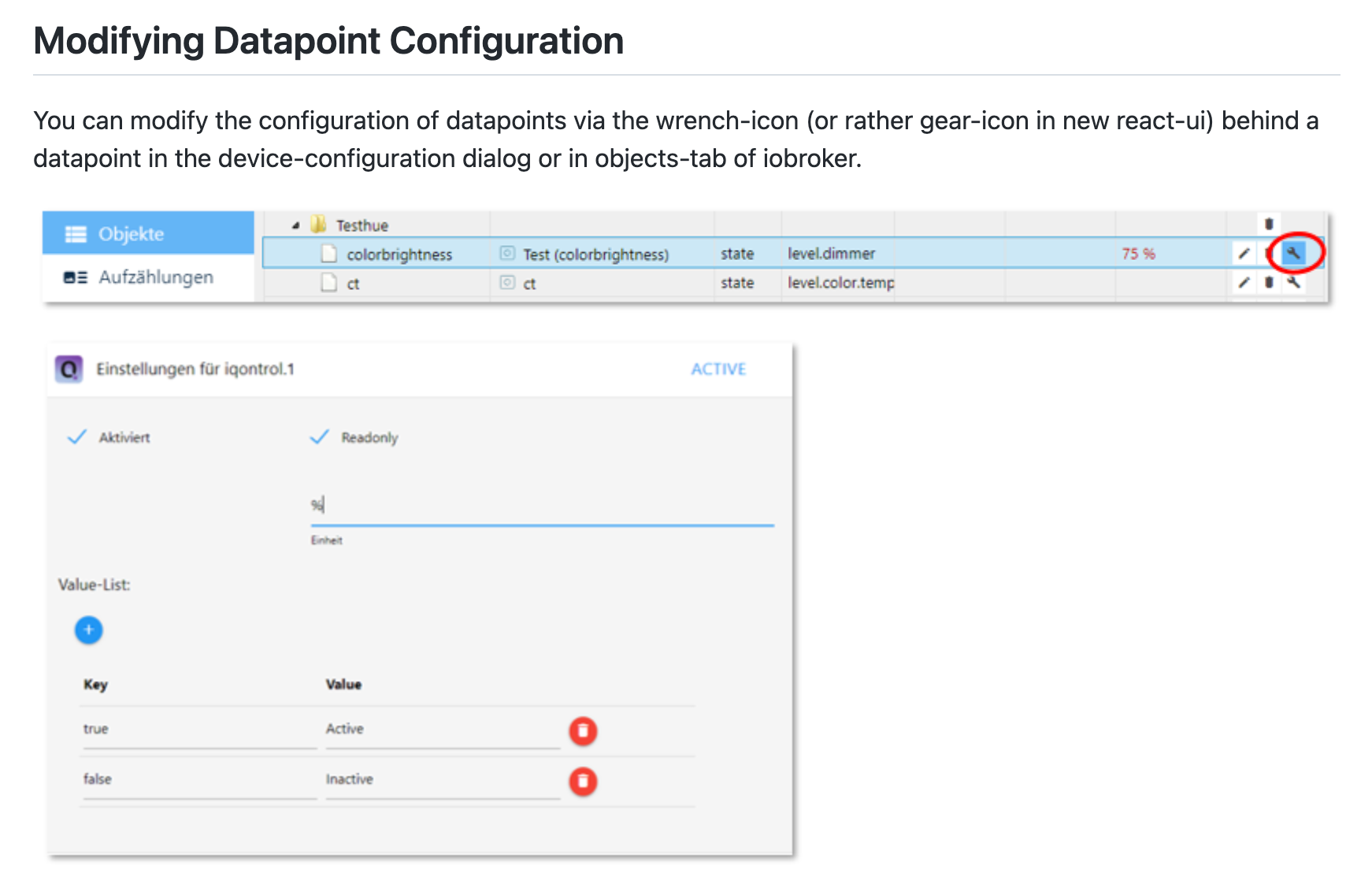
Task: Click the Aufzählungen sidebar icon
Action: click(76, 277)
